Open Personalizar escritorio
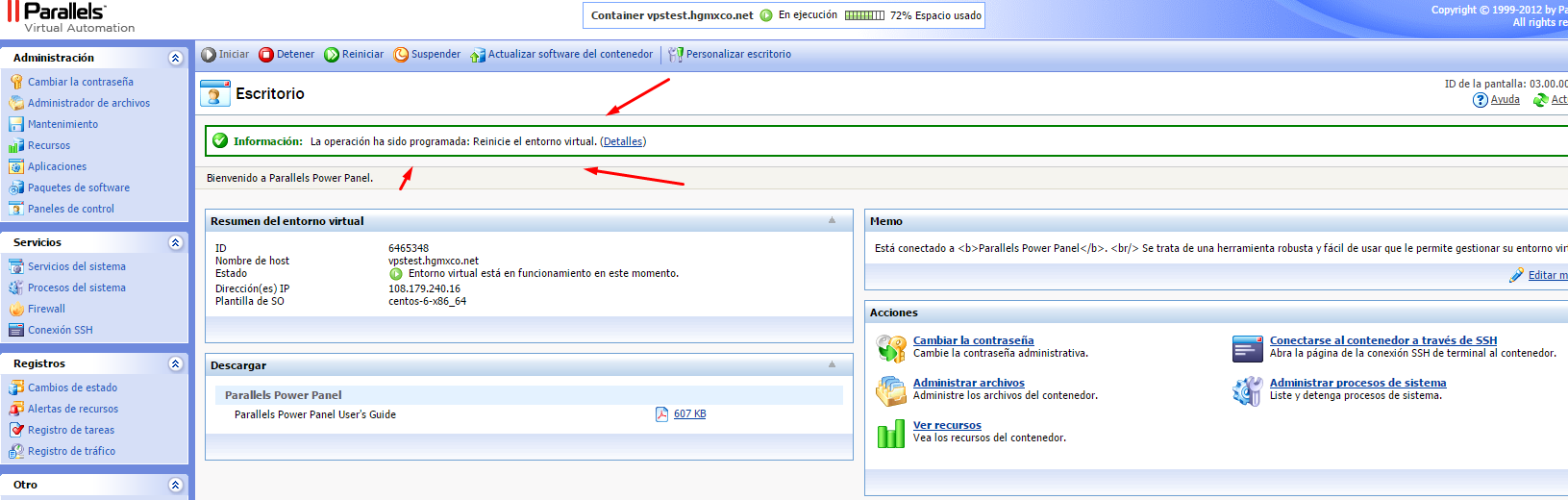Screen dimensions: 1568x500 coord(730,55)
